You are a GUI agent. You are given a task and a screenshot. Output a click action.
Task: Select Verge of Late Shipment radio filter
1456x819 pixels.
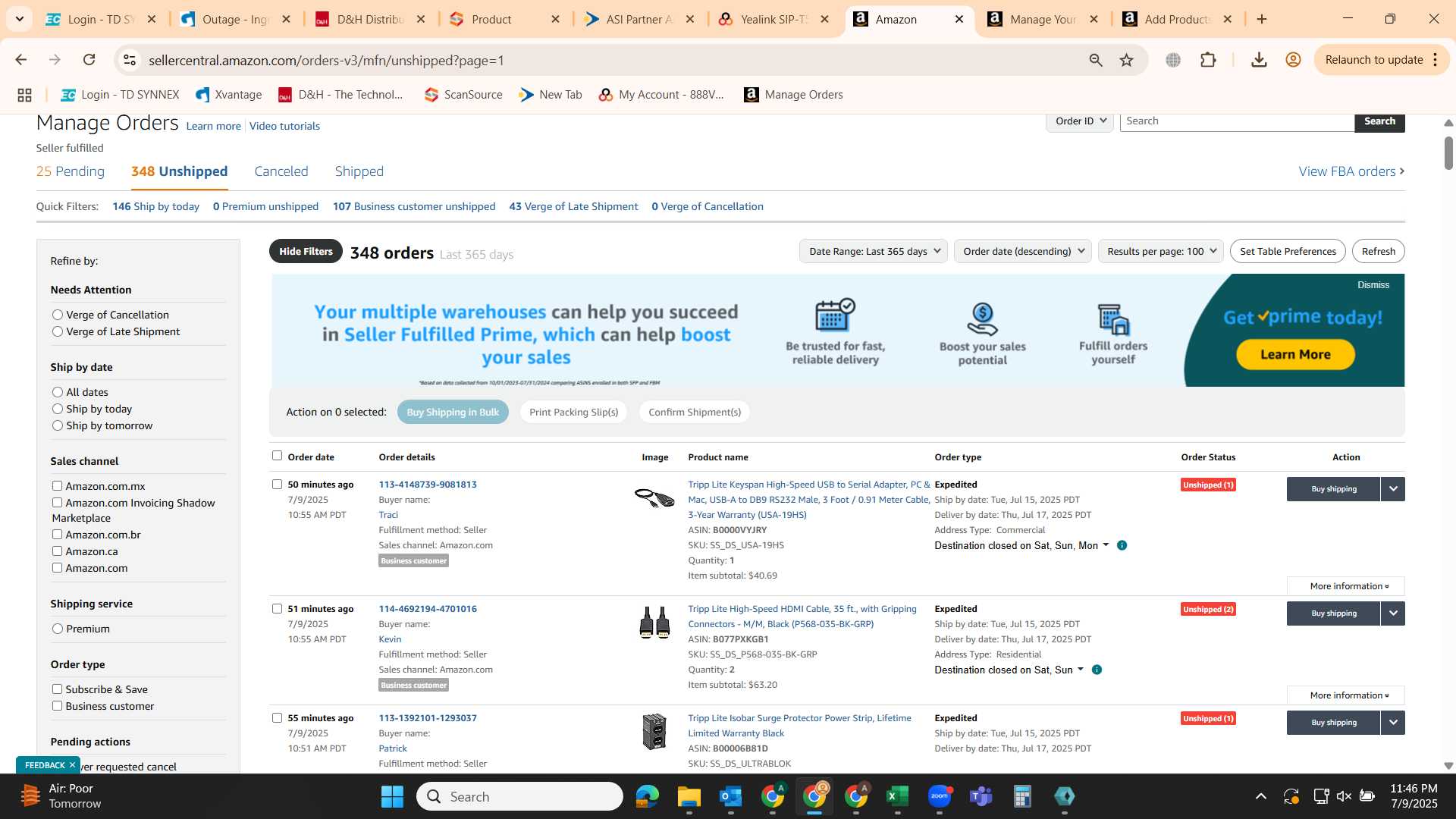[x=58, y=331]
